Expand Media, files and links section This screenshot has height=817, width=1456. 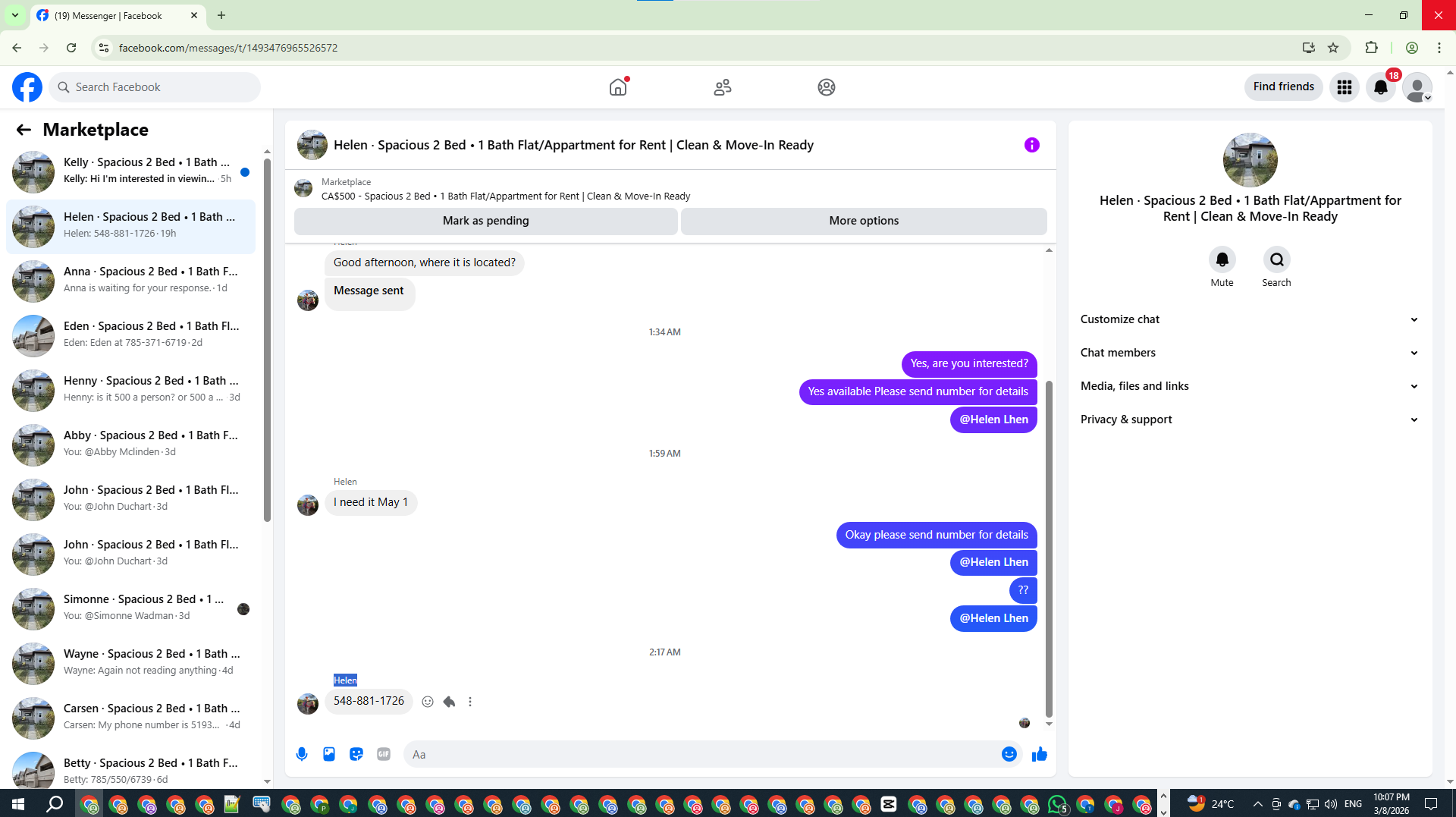pos(1249,386)
